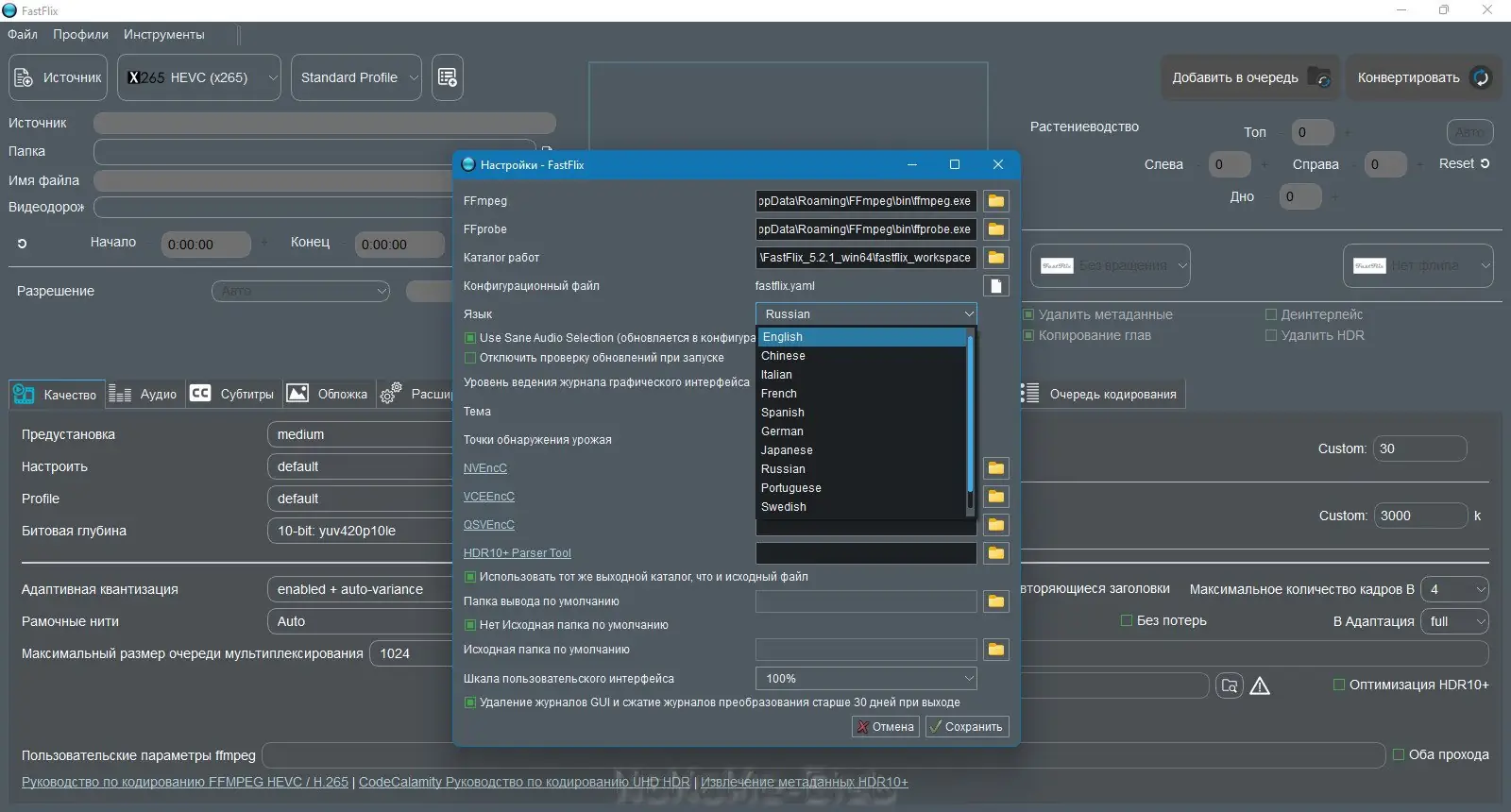1511x812 pixels.
Task: Save settings with Сохранить button
Action: pyautogui.click(x=967, y=727)
